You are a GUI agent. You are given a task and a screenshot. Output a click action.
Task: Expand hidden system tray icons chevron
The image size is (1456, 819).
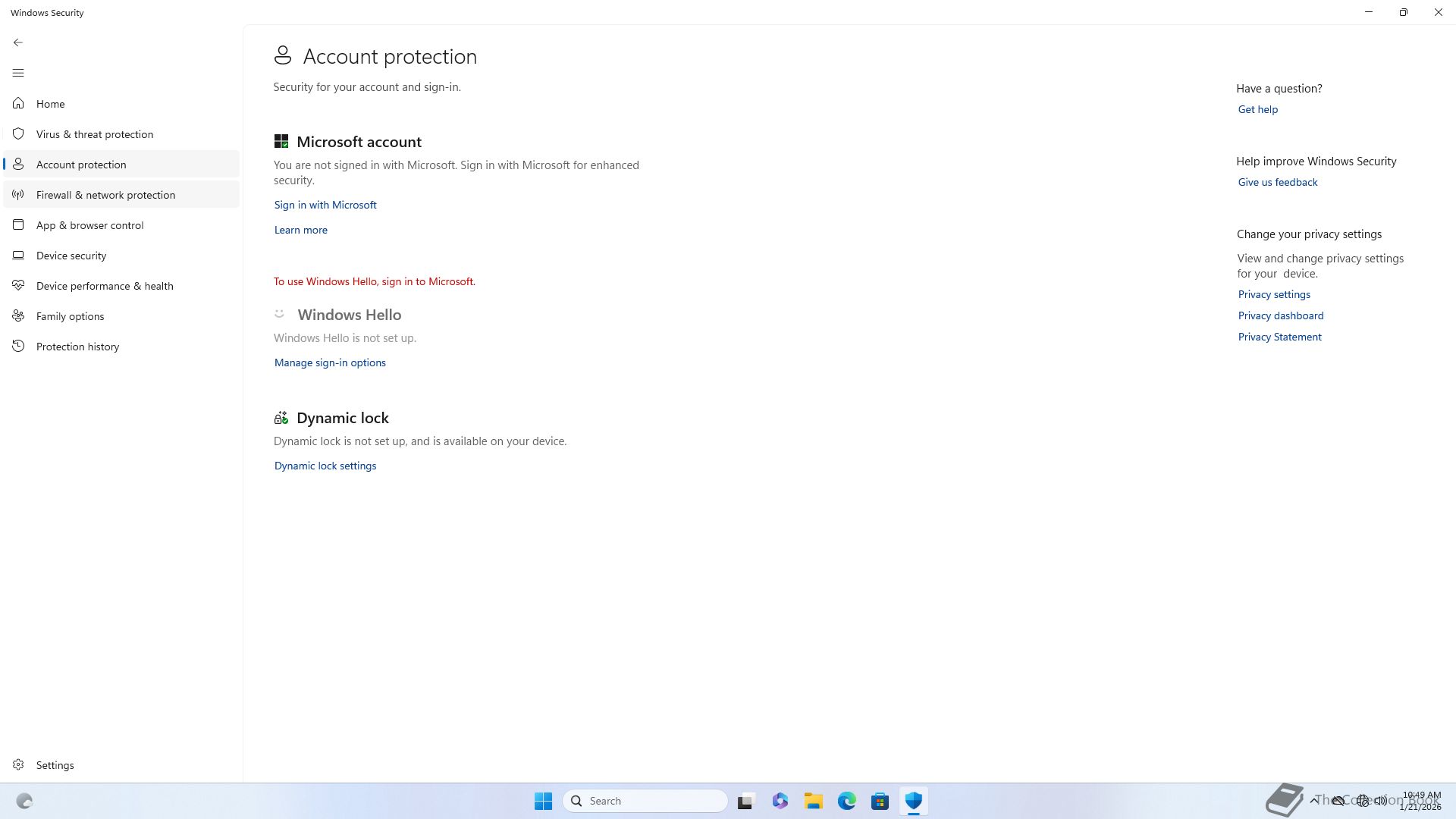point(1314,800)
